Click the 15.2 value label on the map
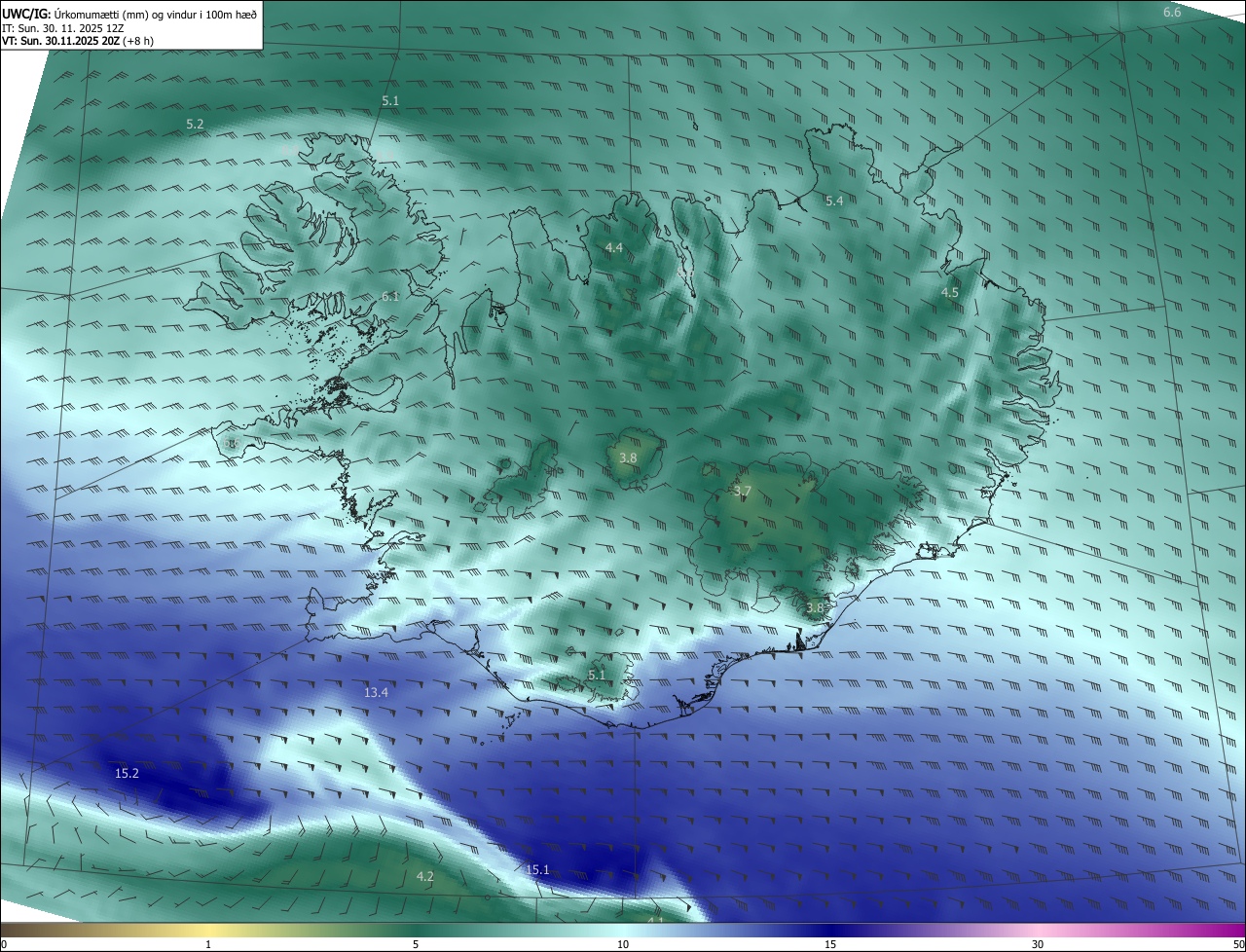Image resolution: width=1246 pixels, height=952 pixels. [127, 773]
